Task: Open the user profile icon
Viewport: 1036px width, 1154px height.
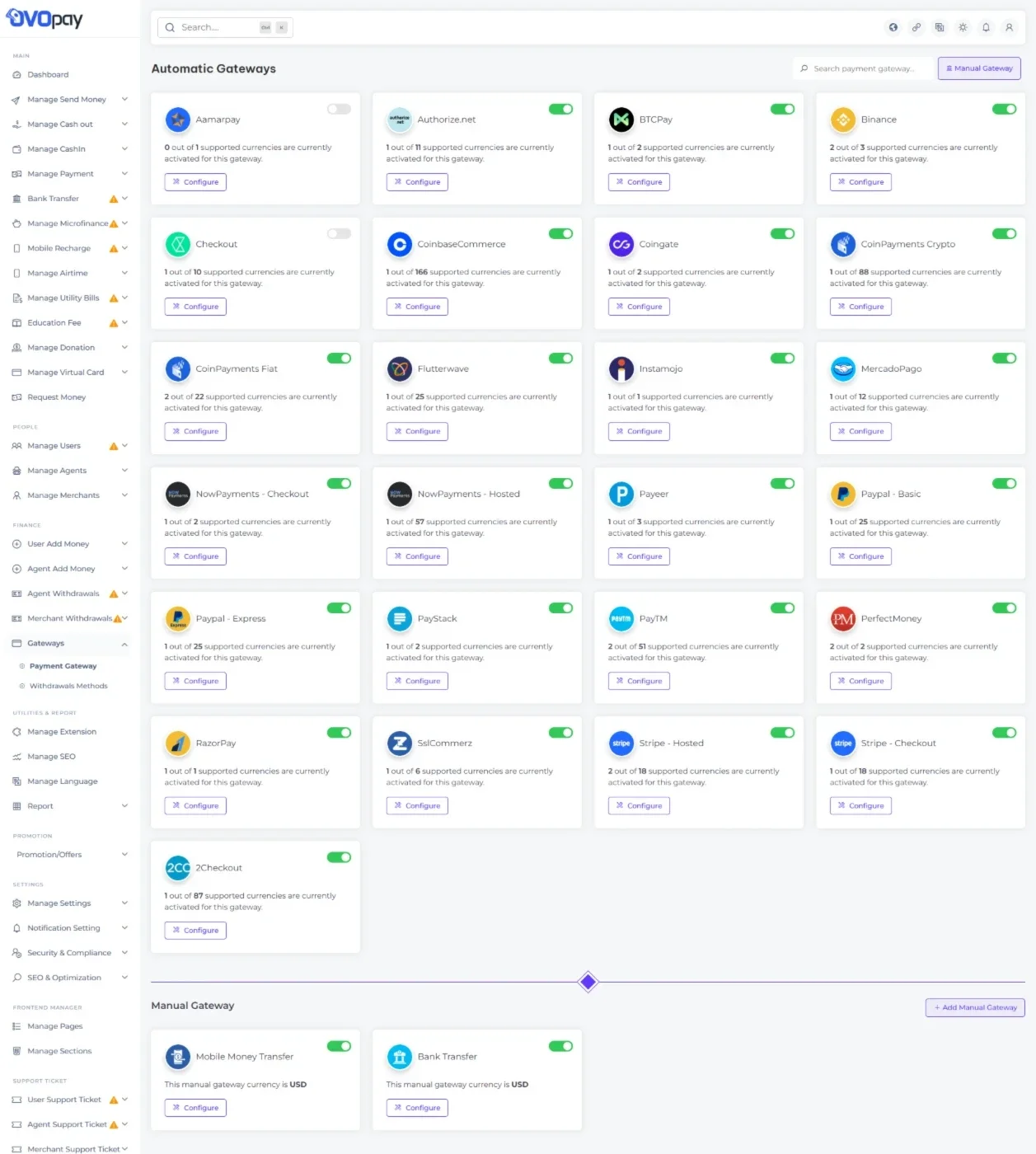Action: point(1009,27)
